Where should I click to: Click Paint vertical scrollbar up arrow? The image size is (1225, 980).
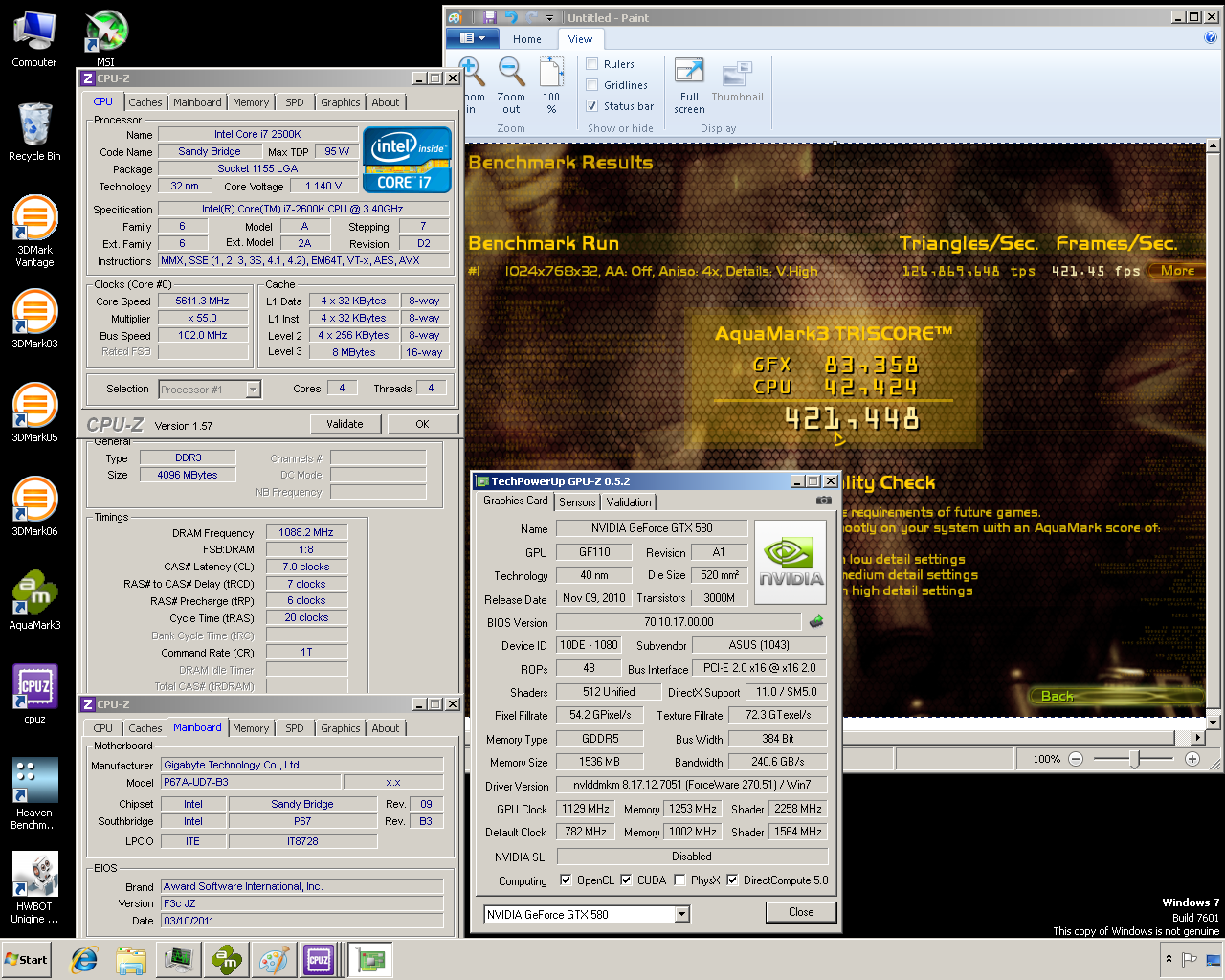pos(1214,146)
